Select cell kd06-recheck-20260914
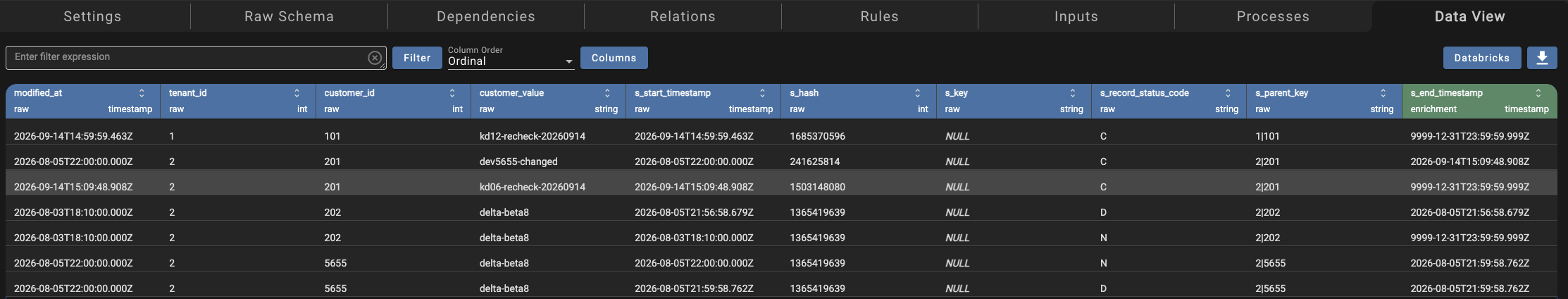 (x=533, y=187)
